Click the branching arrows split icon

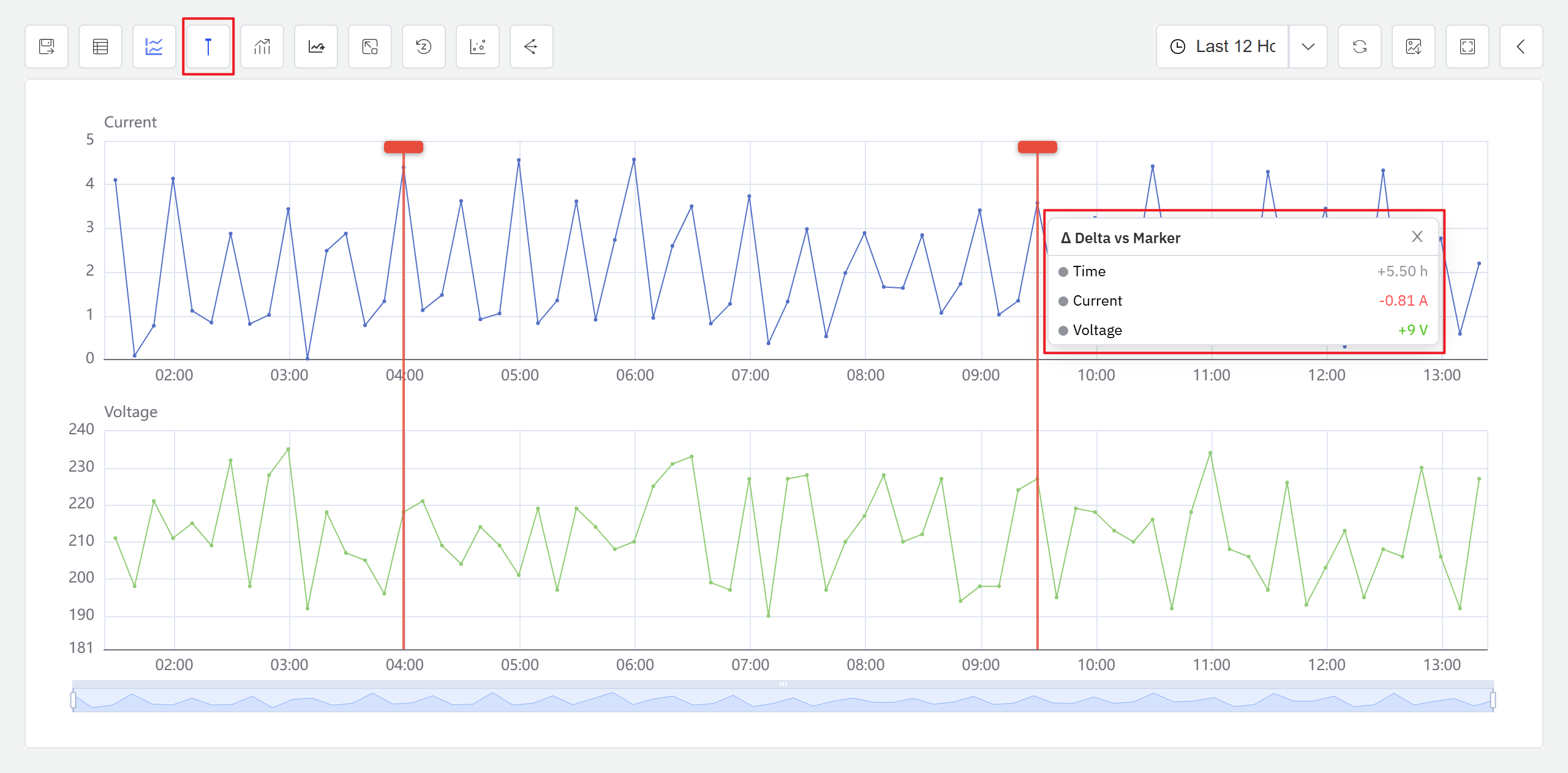[531, 47]
